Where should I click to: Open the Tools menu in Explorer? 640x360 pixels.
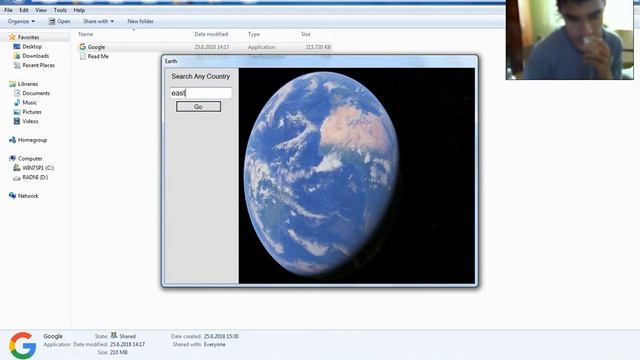click(x=60, y=10)
